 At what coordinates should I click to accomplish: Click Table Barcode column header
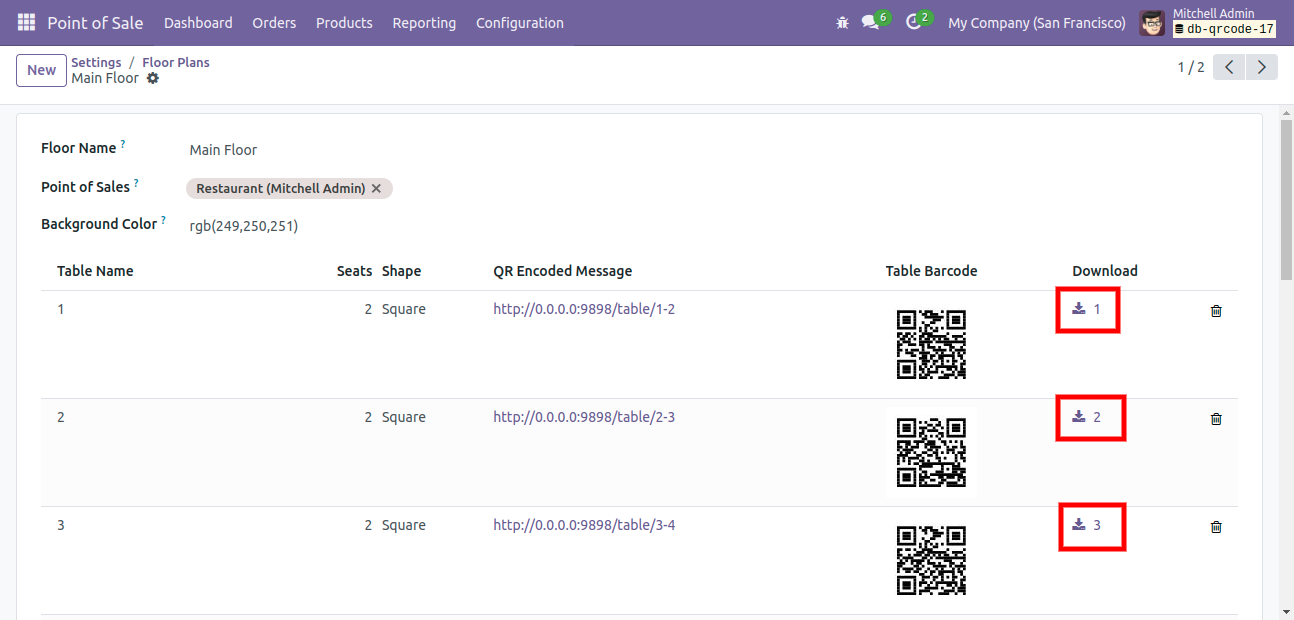click(931, 271)
